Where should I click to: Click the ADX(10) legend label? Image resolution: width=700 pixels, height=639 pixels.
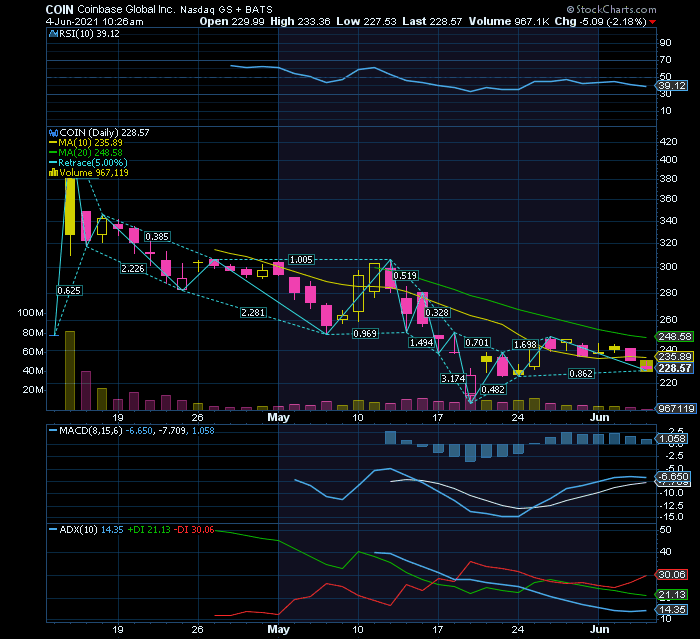click(x=78, y=530)
